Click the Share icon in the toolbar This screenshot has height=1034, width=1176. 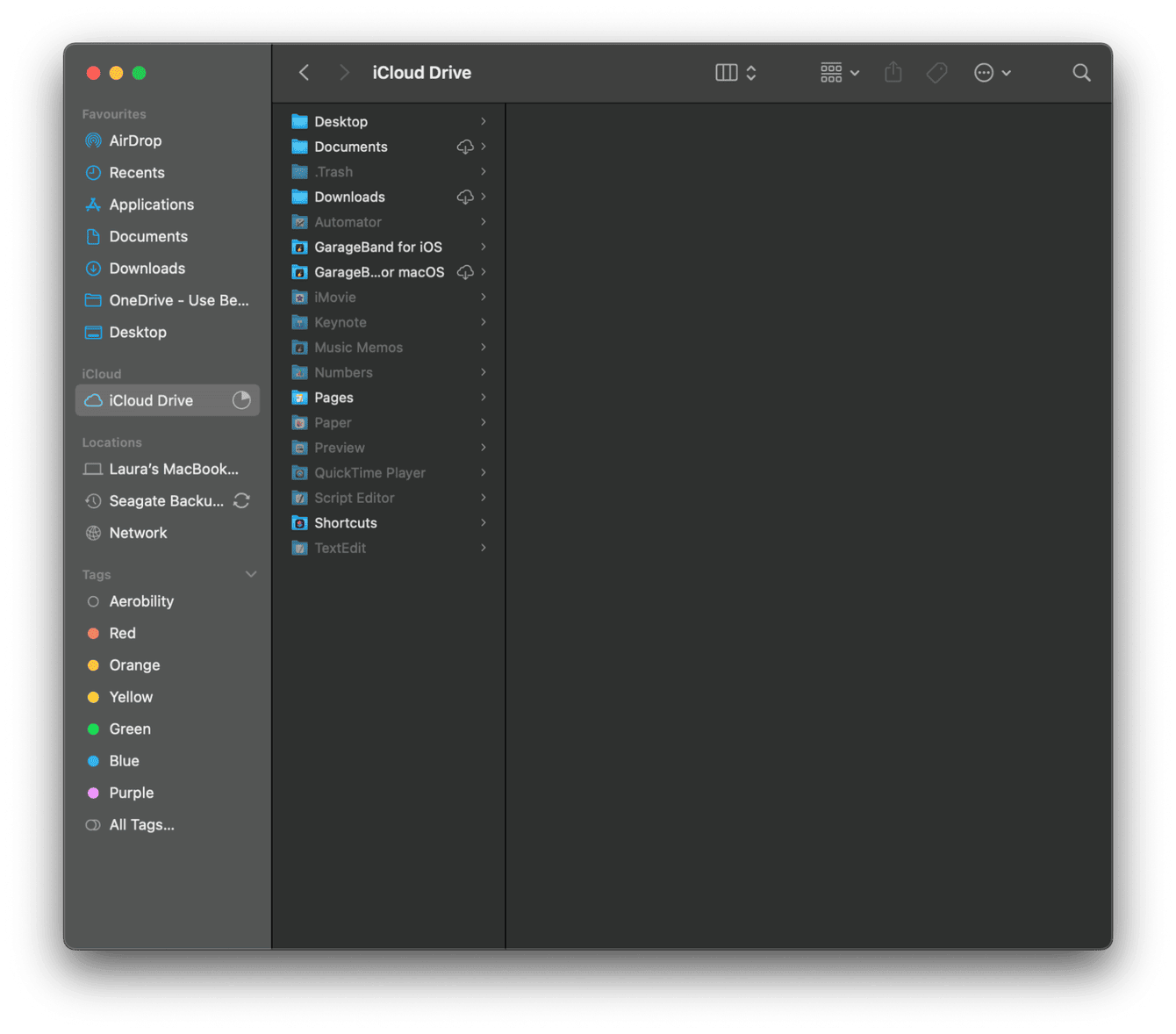point(893,72)
